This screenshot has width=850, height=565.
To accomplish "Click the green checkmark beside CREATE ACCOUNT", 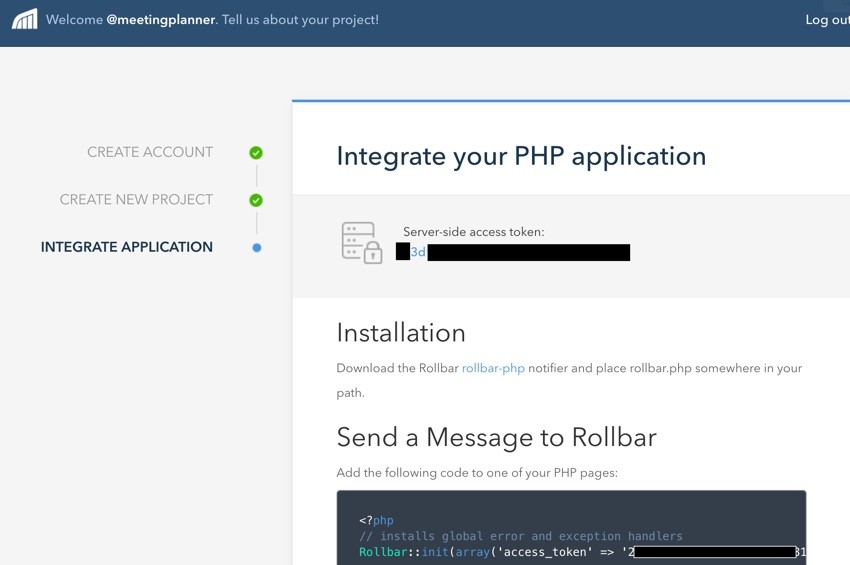I will tap(256, 153).
